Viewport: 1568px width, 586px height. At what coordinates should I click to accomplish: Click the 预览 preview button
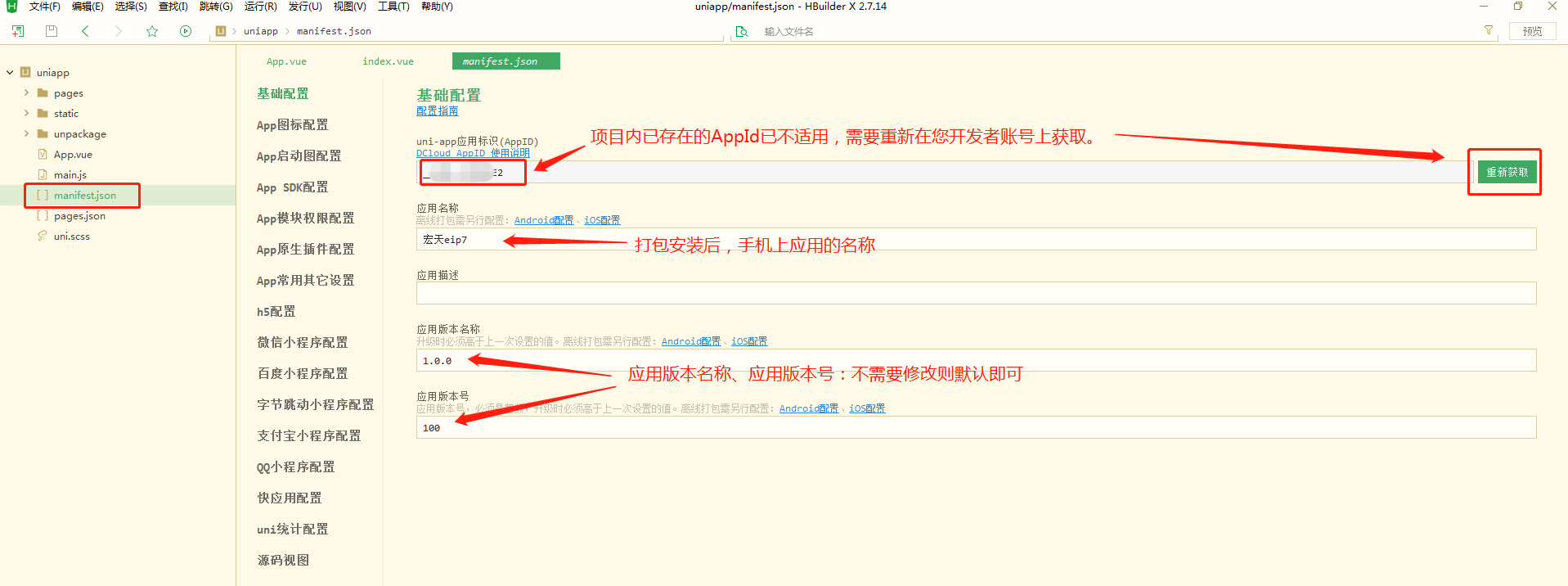[1532, 31]
